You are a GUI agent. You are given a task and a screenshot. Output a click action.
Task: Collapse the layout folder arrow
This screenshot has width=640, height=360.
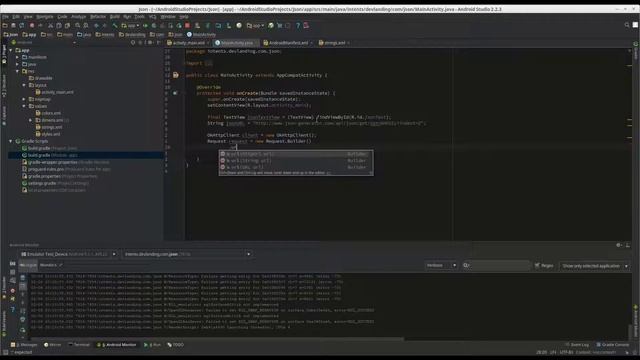(x=24, y=85)
